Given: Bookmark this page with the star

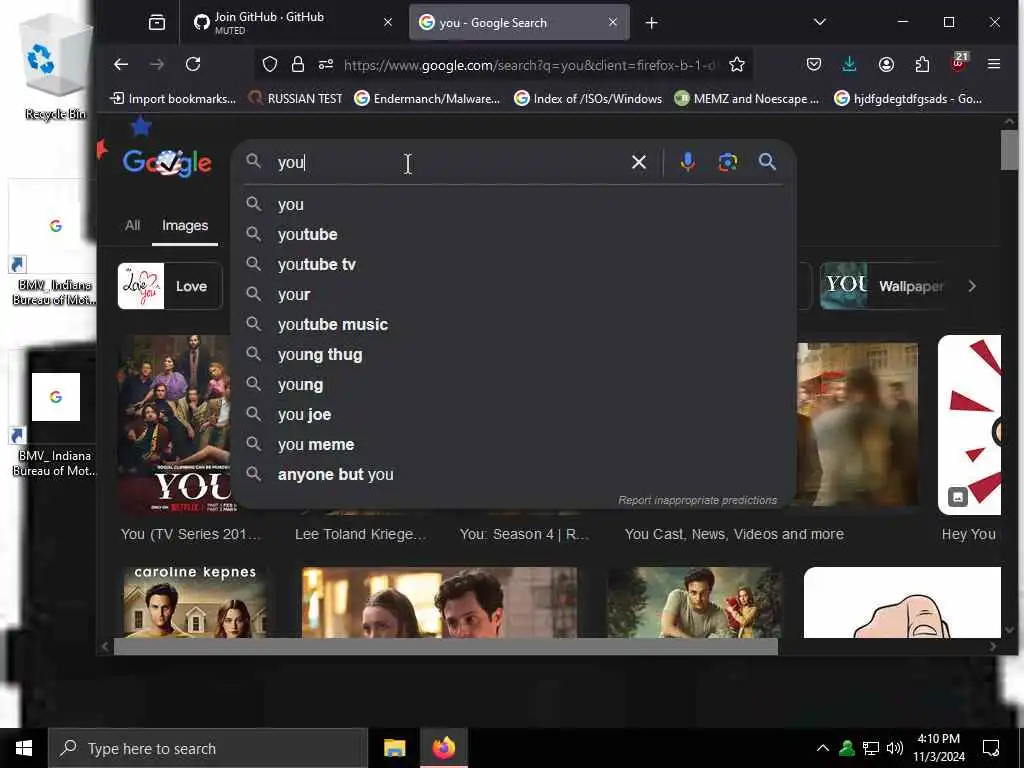Looking at the screenshot, I should tap(737, 64).
